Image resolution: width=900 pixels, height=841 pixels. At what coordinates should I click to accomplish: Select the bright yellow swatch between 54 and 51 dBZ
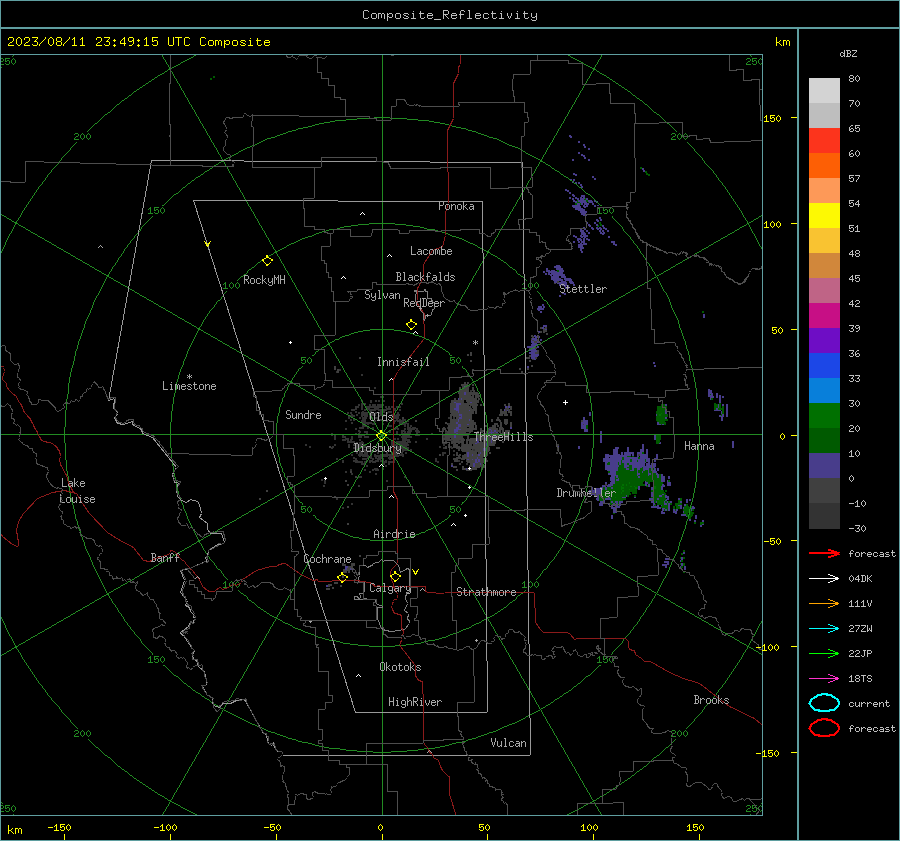824,216
